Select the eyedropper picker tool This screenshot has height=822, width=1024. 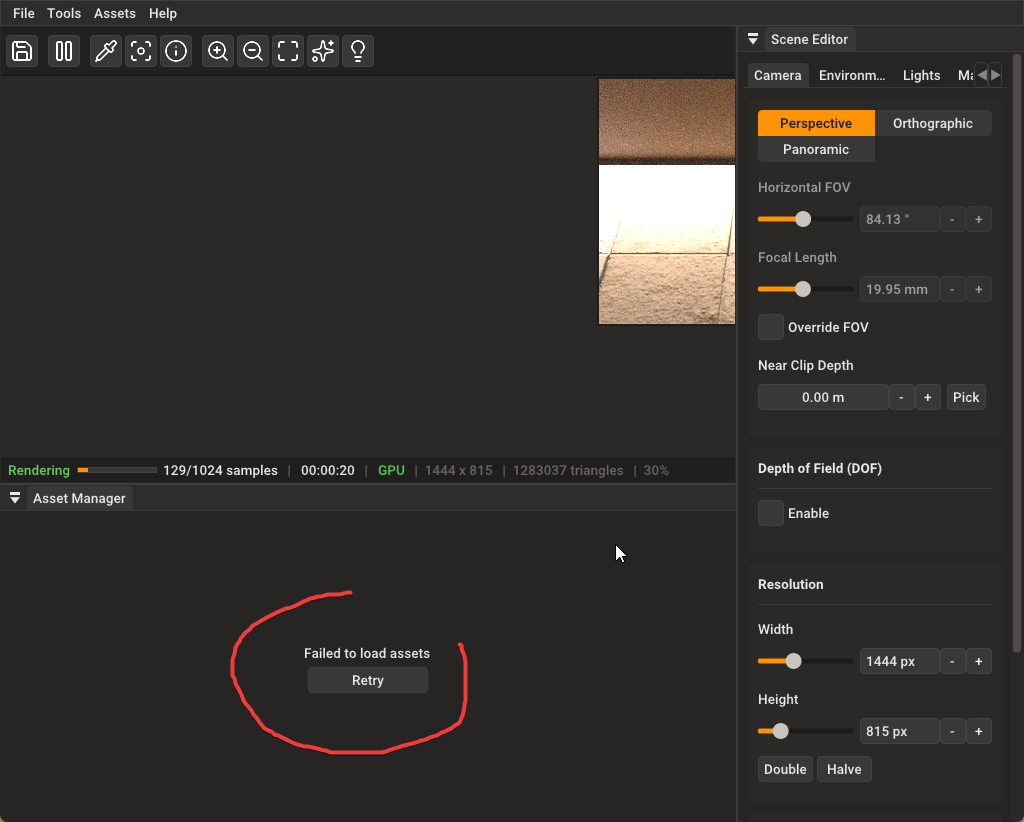106,51
